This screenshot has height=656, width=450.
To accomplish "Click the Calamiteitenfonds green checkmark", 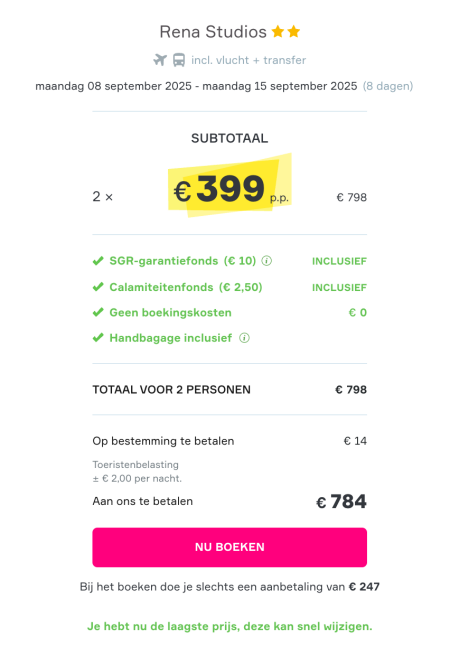I will pos(98,287).
